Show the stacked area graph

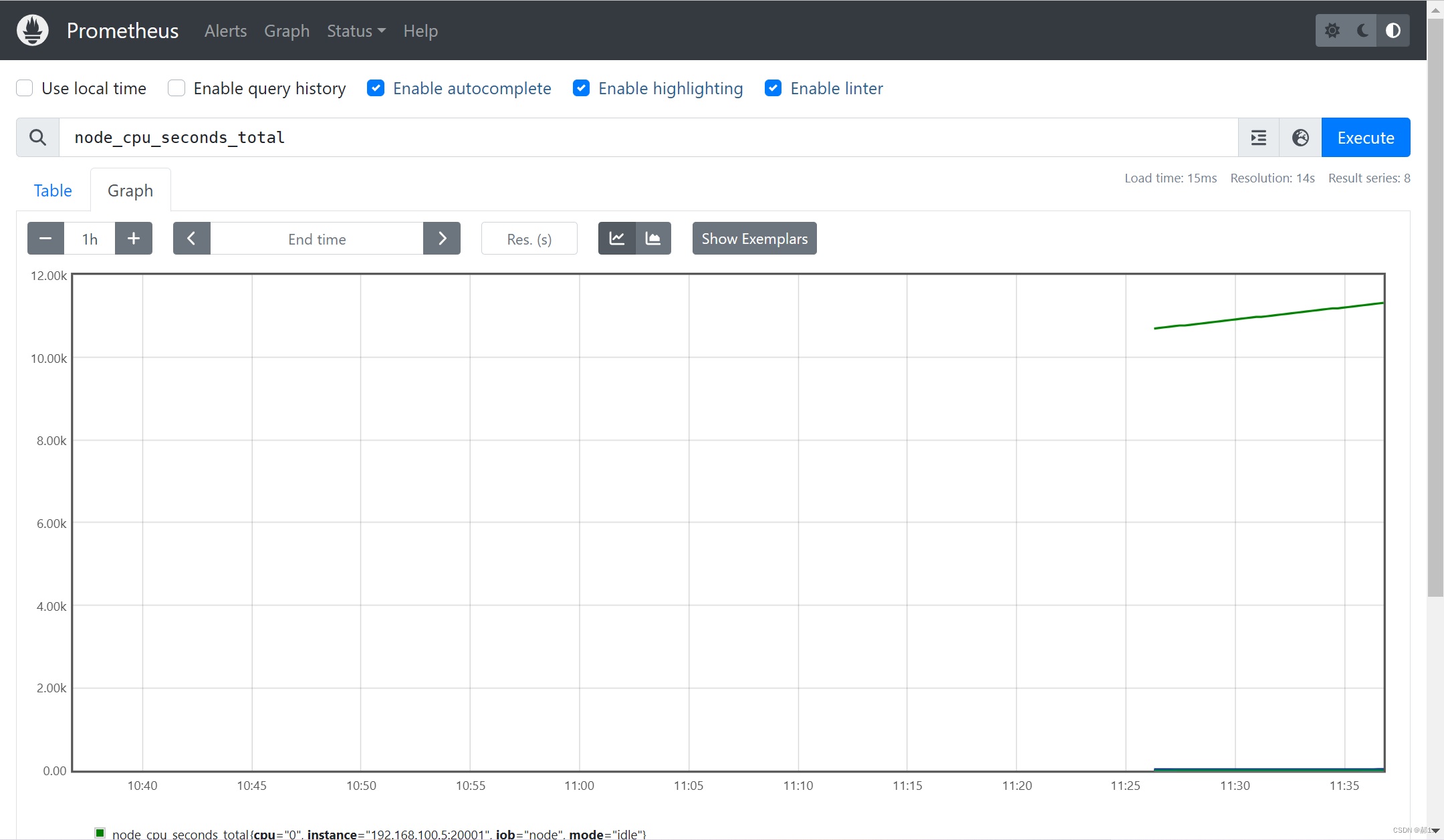pos(653,239)
